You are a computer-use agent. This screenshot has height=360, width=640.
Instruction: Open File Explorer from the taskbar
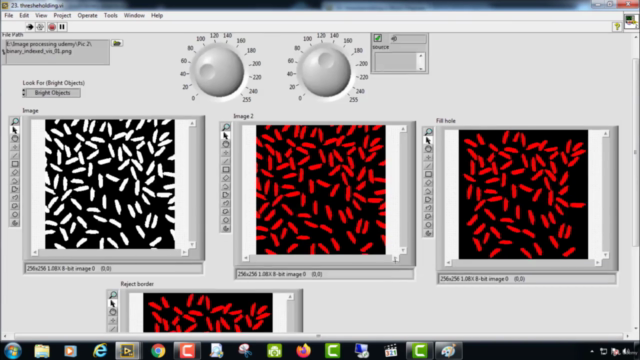point(42,351)
